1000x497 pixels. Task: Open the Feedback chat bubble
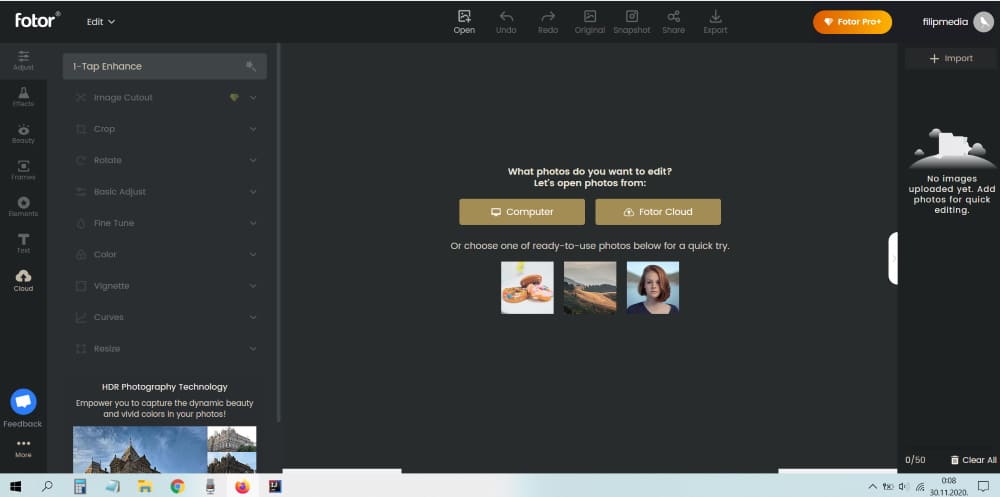pos(23,402)
